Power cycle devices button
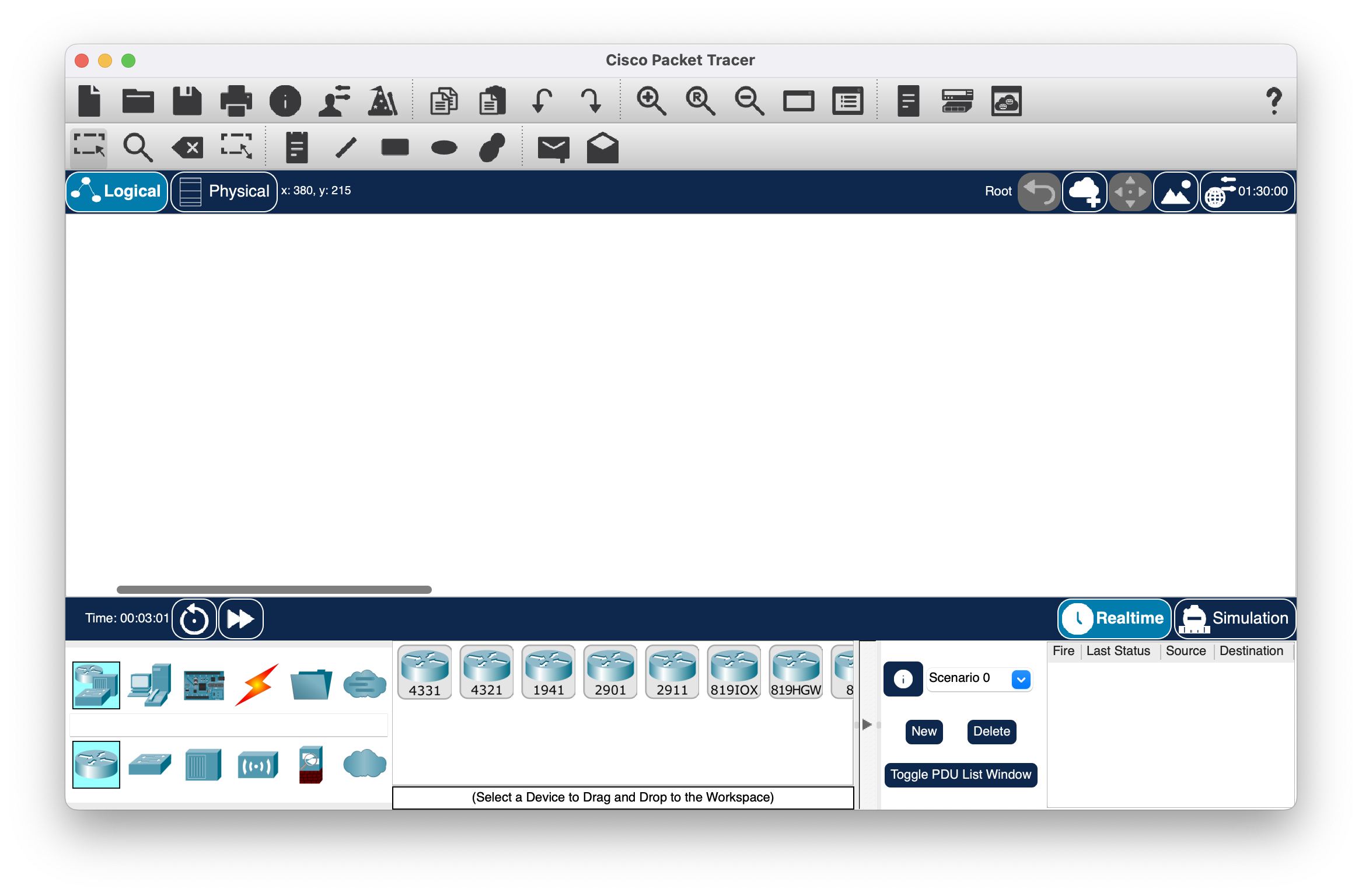Viewport: 1362px width, 896px height. point(194,618)
